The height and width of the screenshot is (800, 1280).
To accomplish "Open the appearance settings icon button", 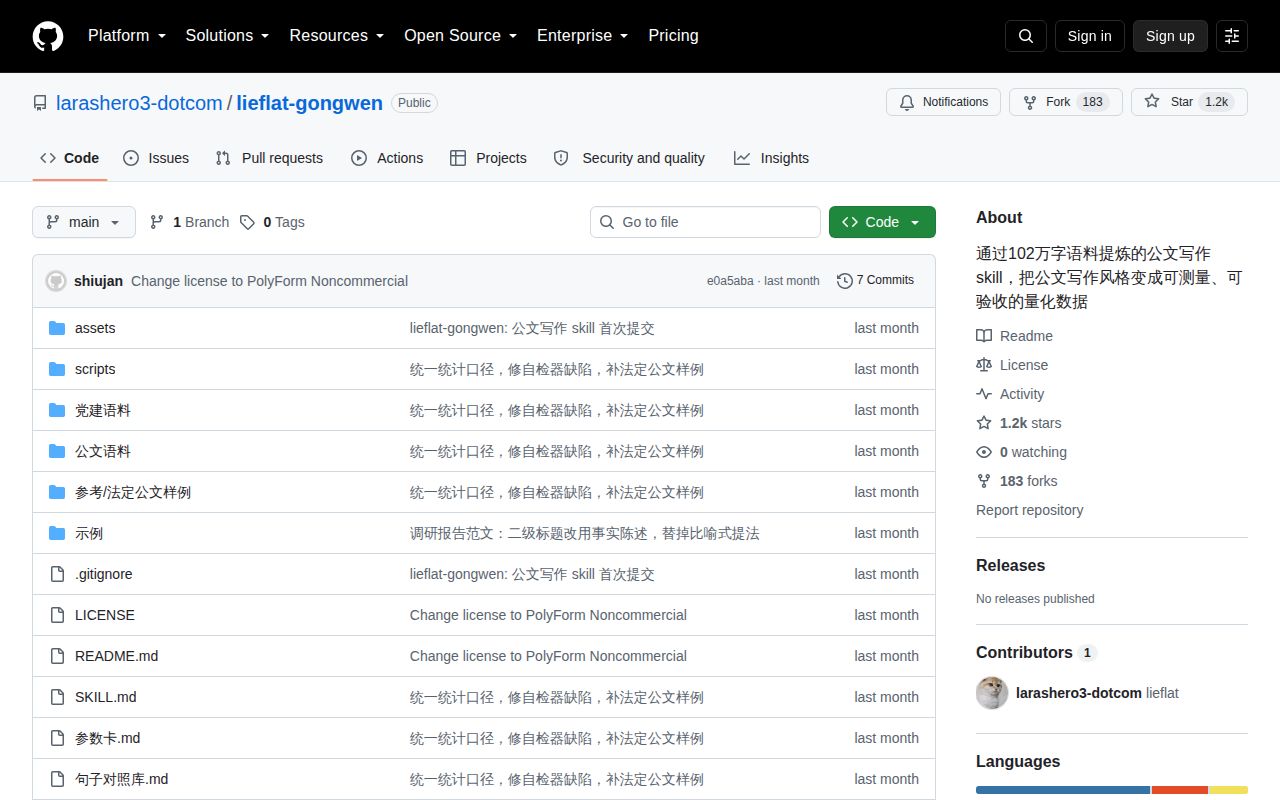I will tap(1232, 36).
